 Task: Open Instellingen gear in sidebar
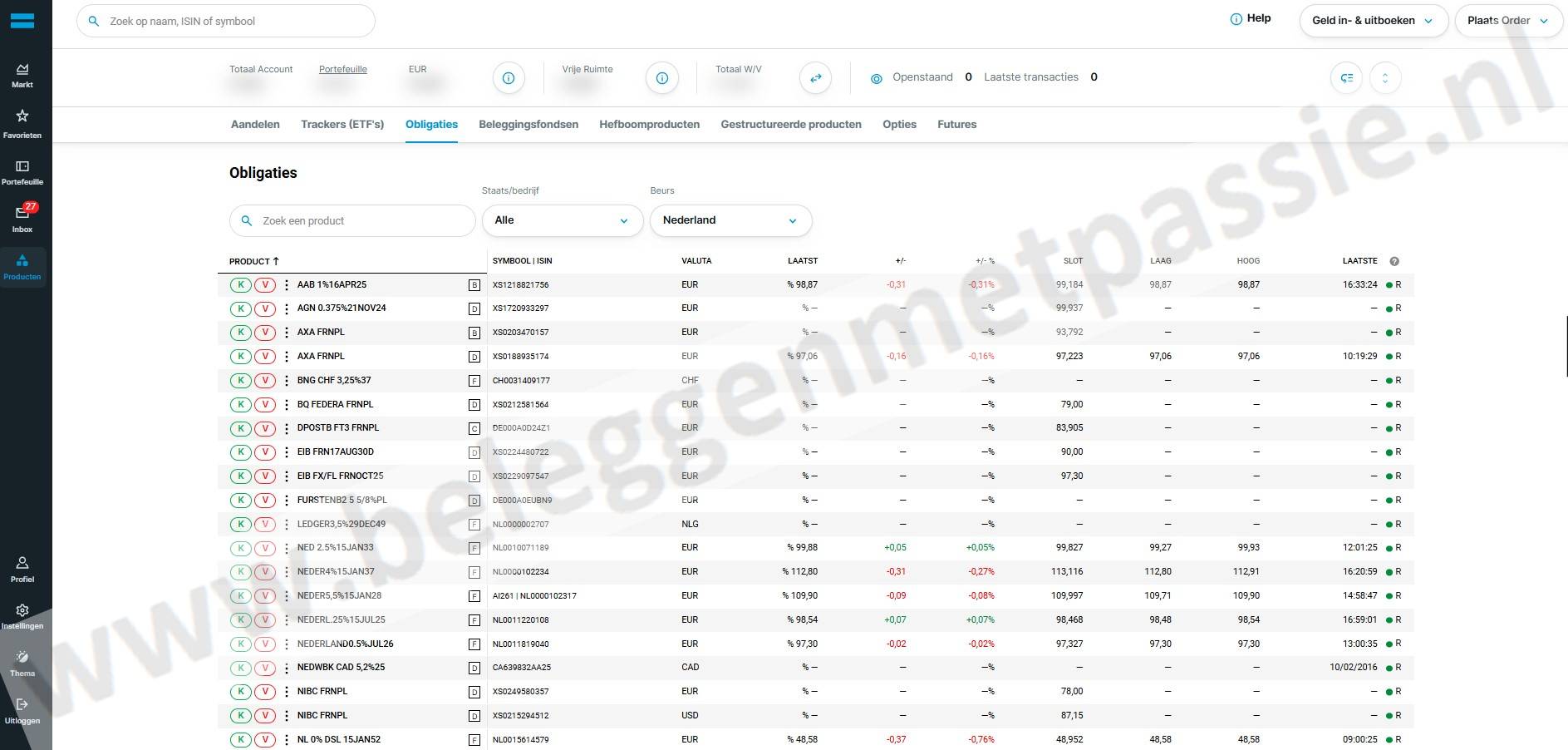22,615
